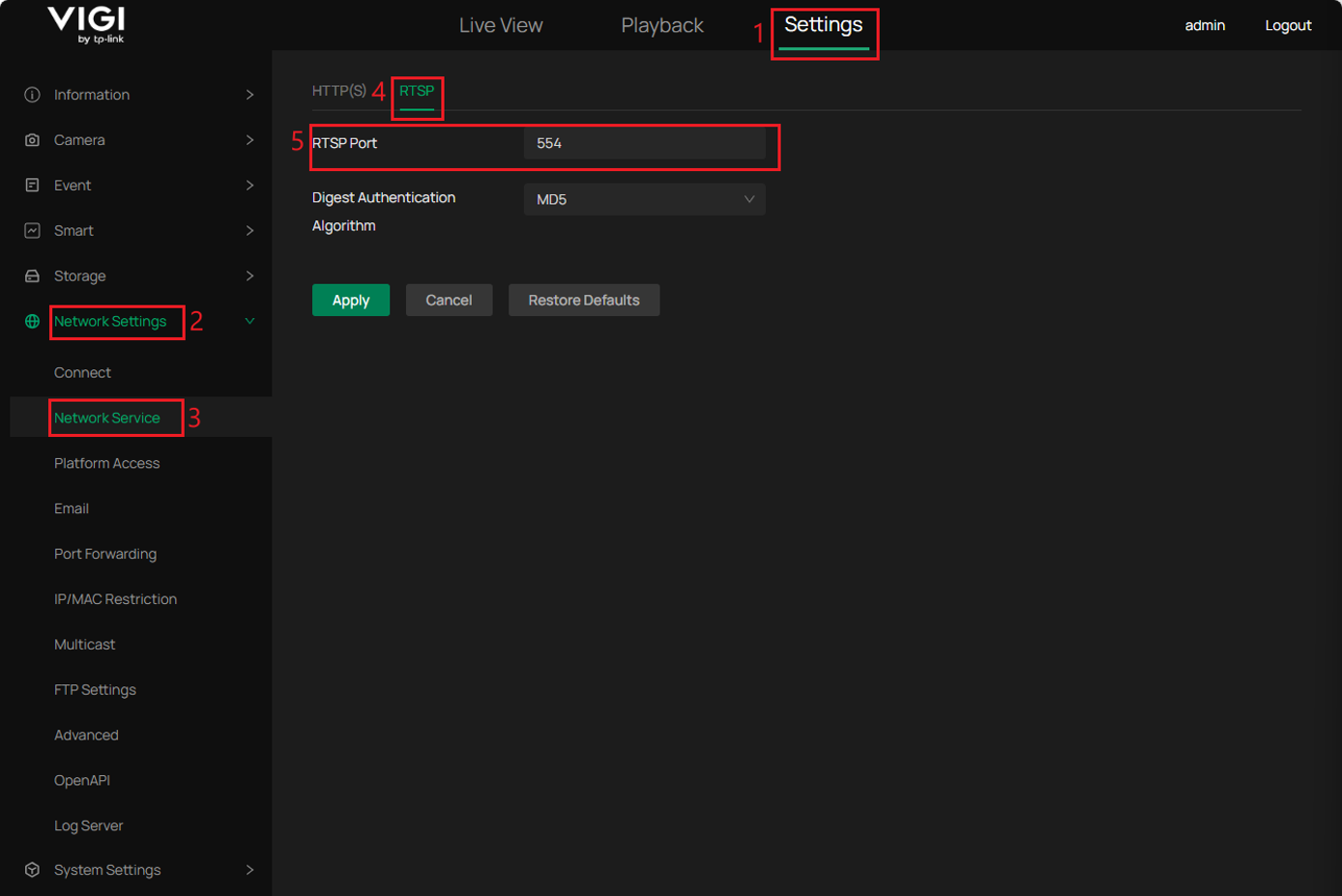The image size is (1342, 896).
Task: Open Digest Authentication Algorithm MD5 dropdown
Action: point(645,199)
